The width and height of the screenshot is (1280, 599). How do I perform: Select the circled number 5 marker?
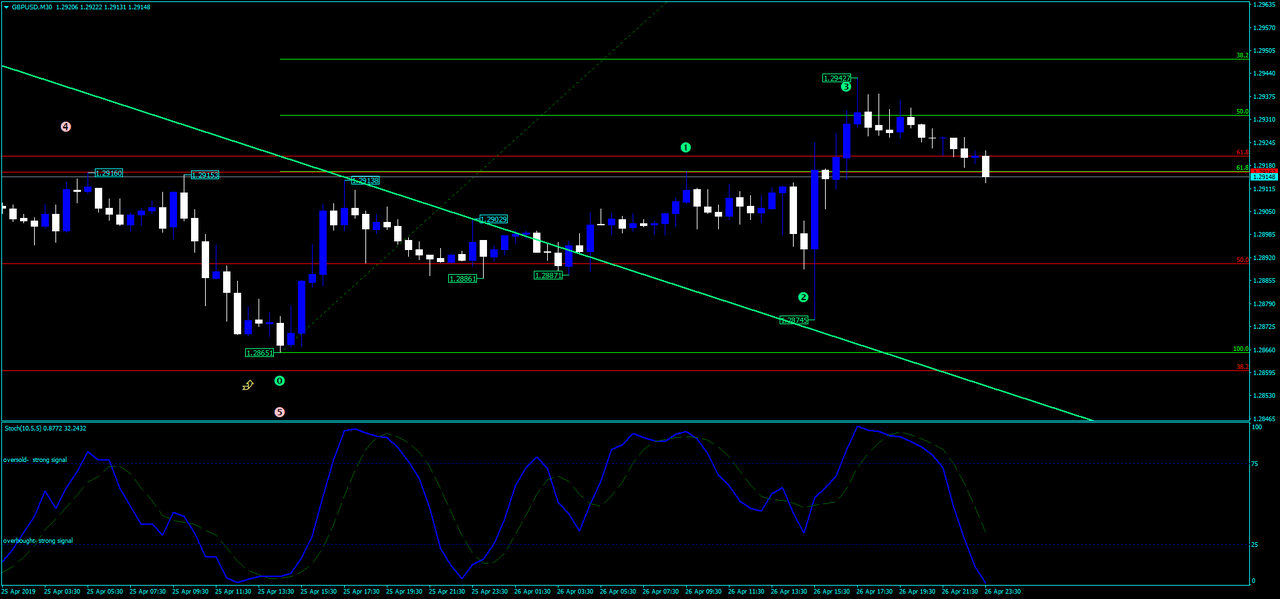(279, 411)
